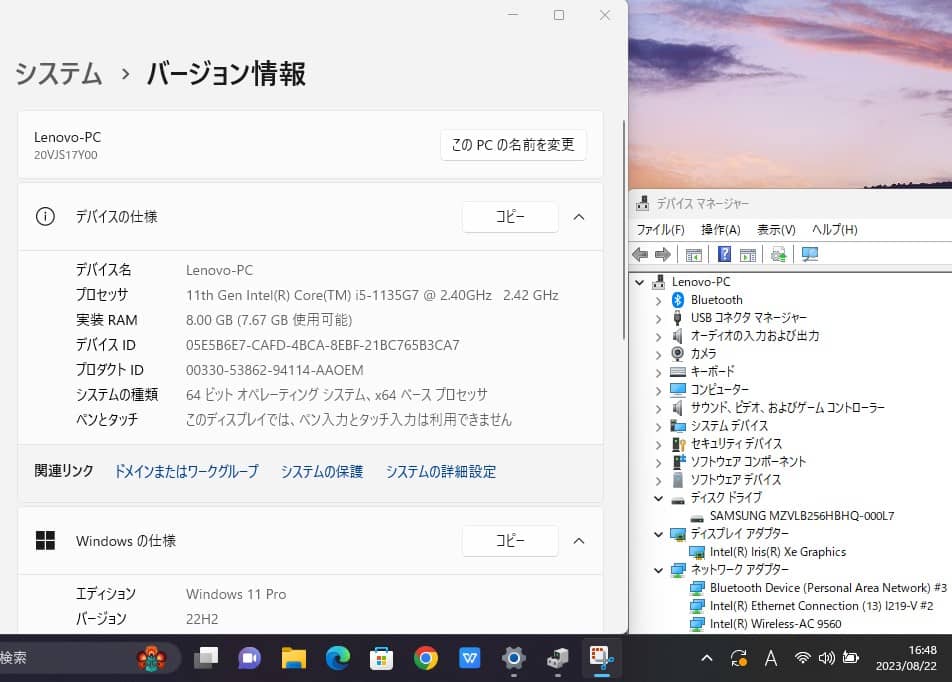Open File Explorer from the taskbar
The height and width of the screenshot is (682, 952).
pos(293,658)
